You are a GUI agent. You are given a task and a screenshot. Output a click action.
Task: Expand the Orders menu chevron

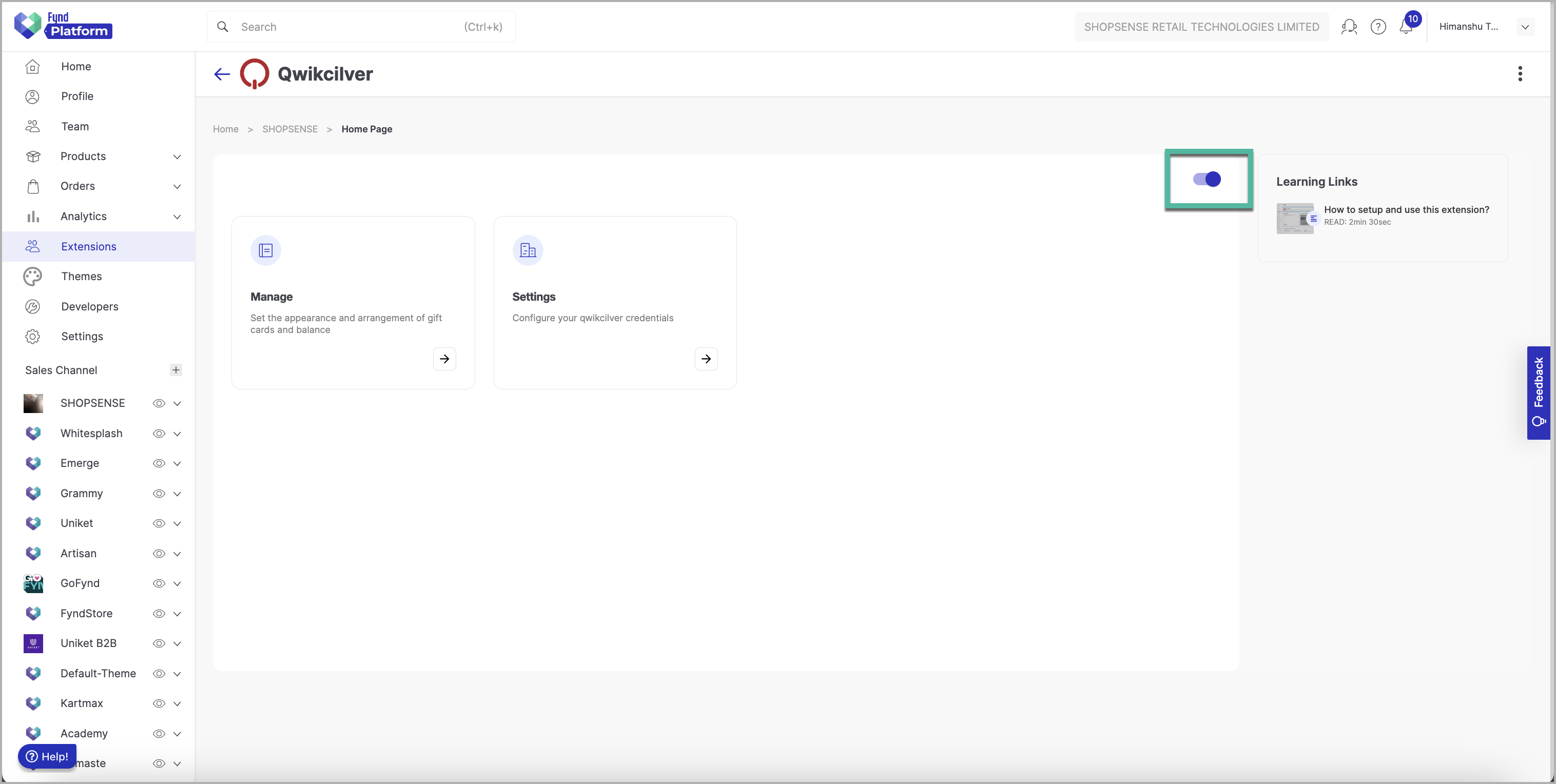pyautogui.click(x=177, y=186)
